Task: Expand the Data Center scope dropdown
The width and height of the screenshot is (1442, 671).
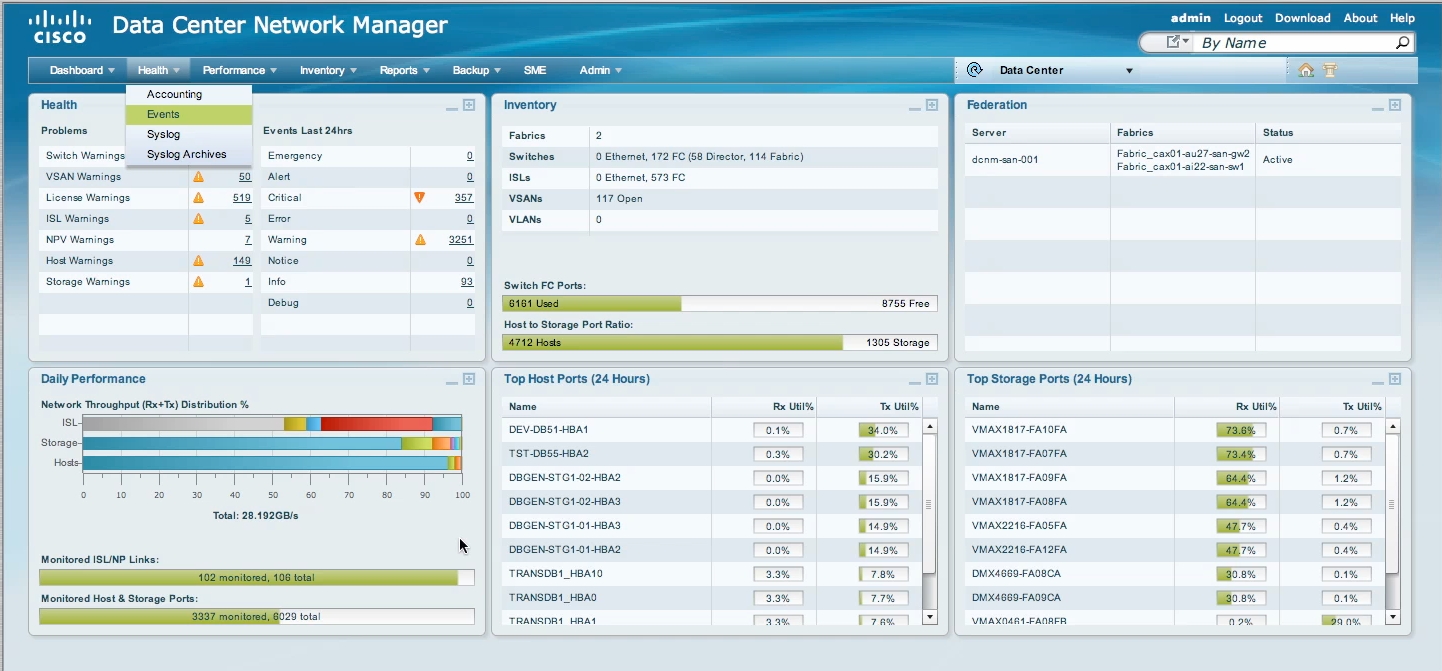Action: coord(1129,71)
